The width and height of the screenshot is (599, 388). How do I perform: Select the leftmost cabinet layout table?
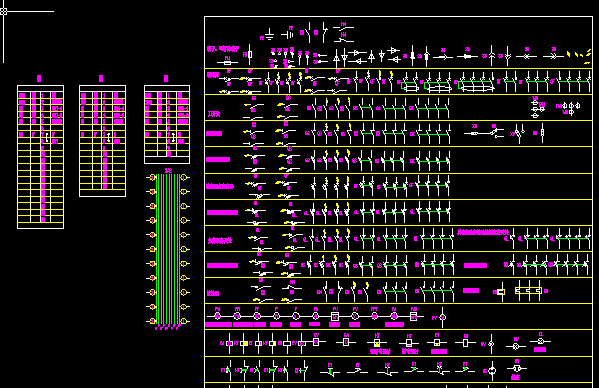(x=40, y=157)
